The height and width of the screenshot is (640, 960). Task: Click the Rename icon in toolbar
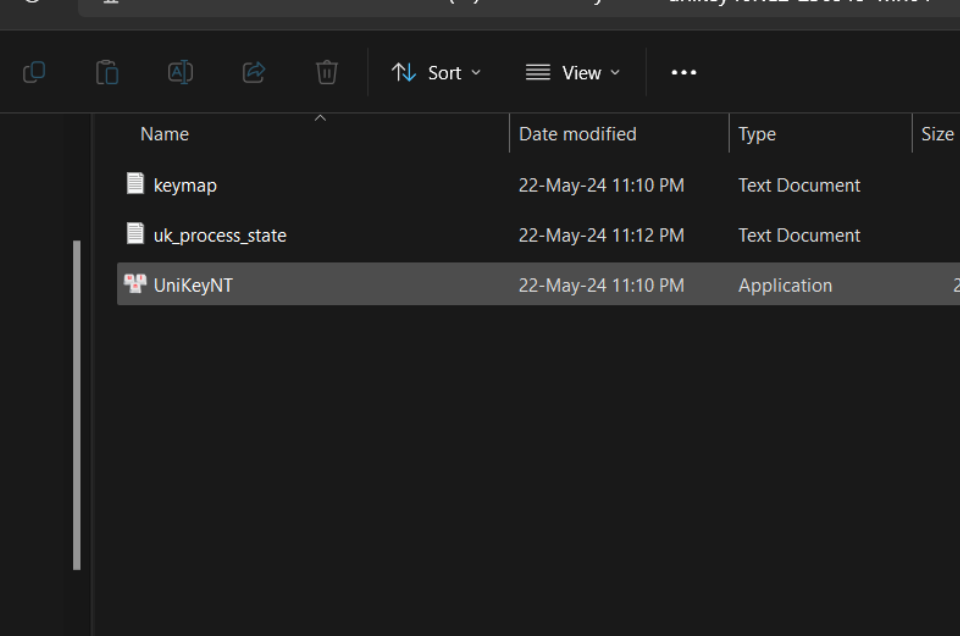pyautogui.click(x=180, y=72)
